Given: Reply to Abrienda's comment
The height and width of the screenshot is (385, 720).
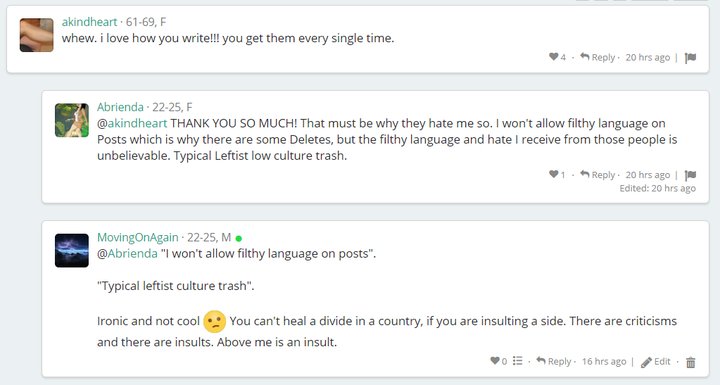Looking at the screenshot, I should tap(597, 175).
